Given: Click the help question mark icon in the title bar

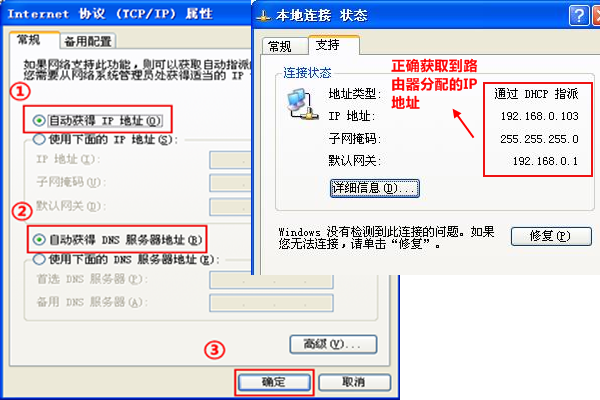Looking at the screenshot, I should click(579, 16).
